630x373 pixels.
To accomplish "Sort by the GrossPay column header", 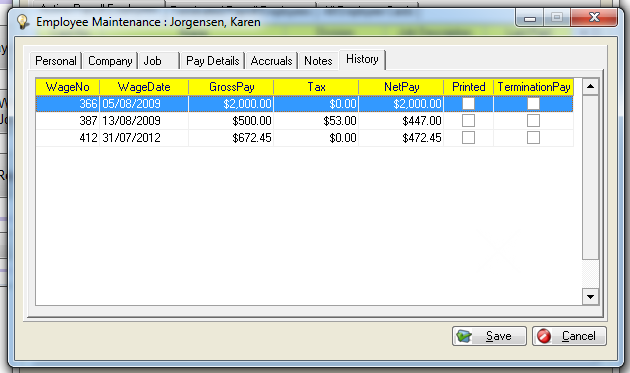I will click(231, 87).
